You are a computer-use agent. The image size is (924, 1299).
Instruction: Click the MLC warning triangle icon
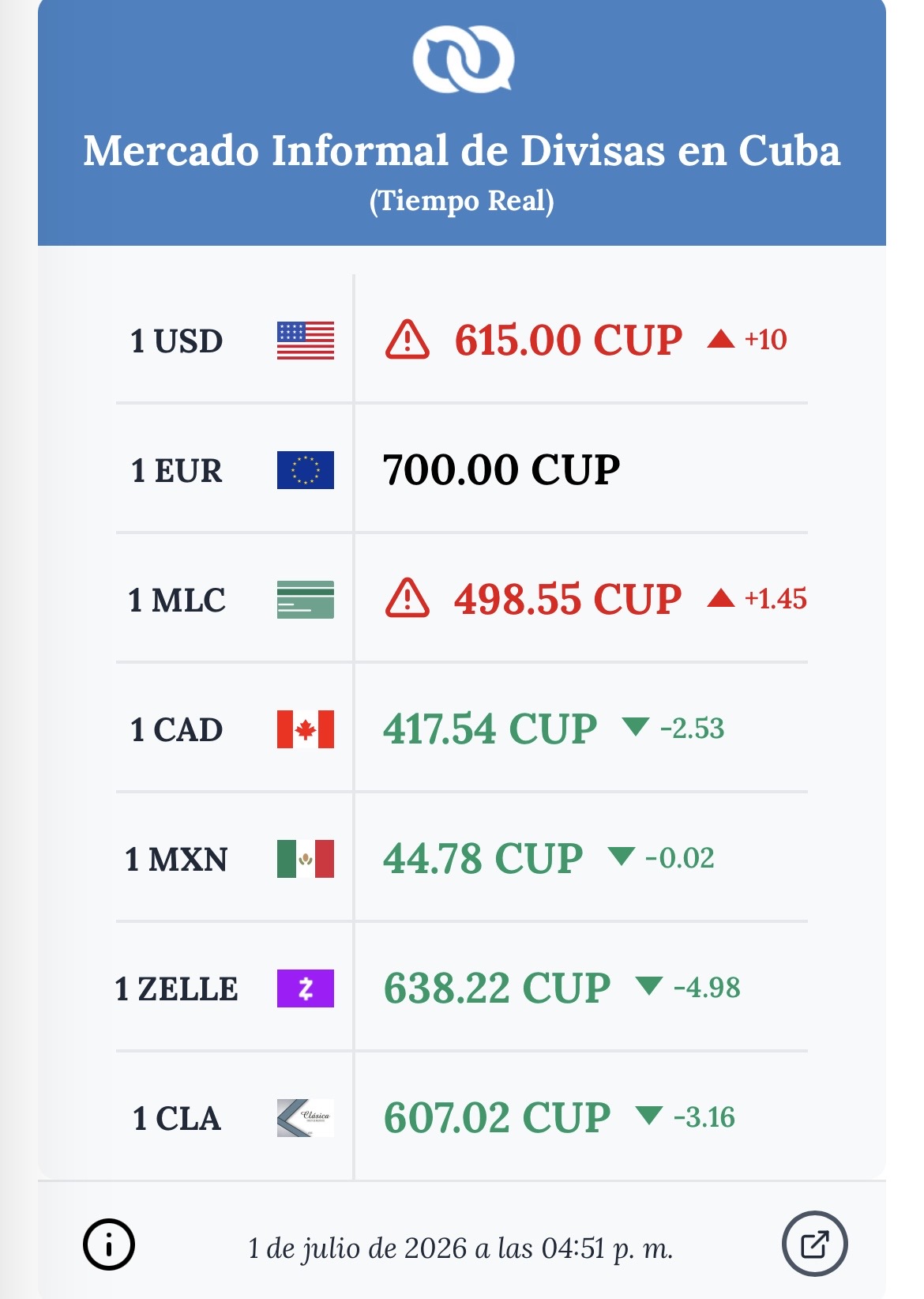point(408,598)
